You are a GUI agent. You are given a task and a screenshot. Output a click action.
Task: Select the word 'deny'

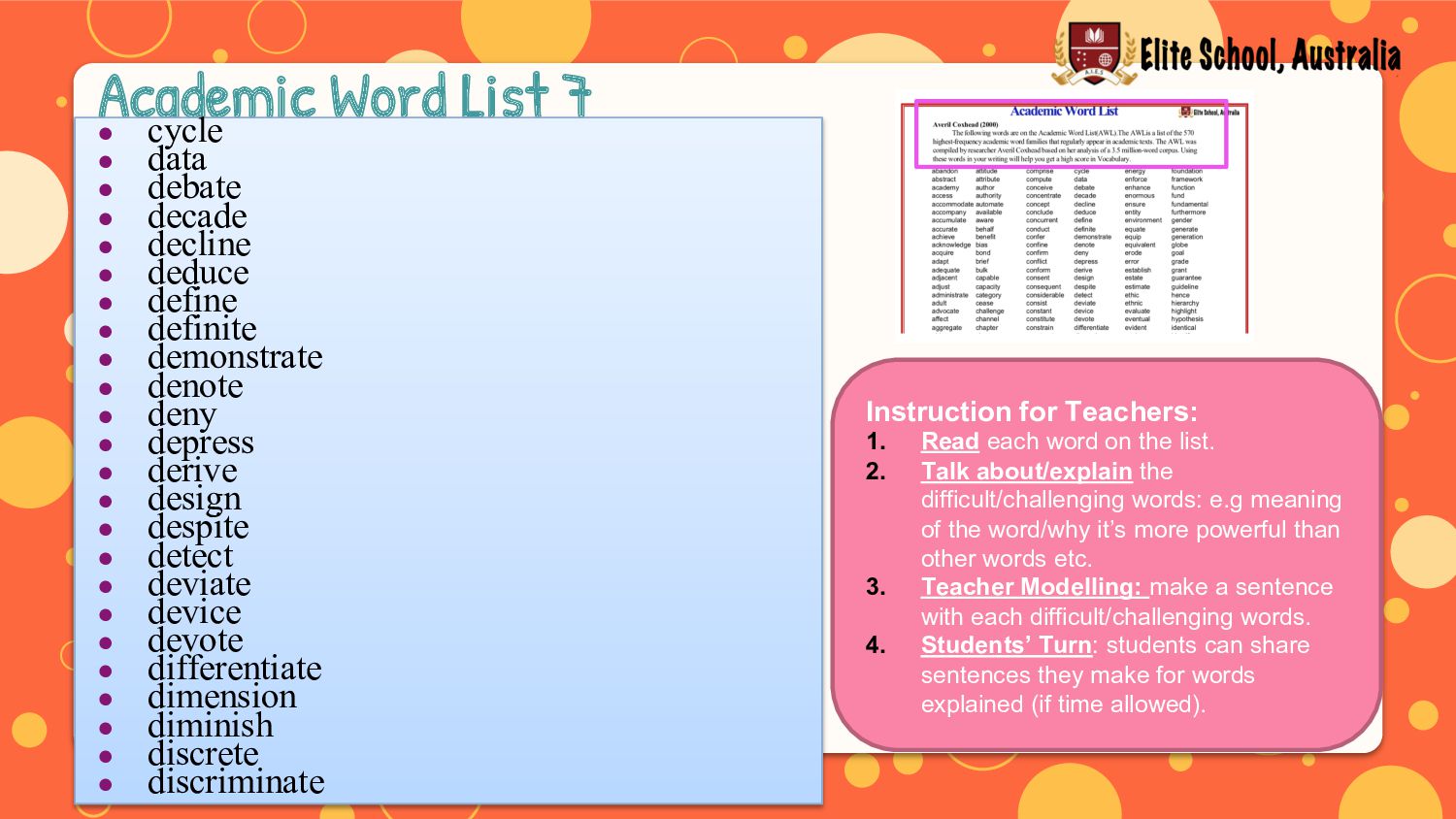click(182, 415)
